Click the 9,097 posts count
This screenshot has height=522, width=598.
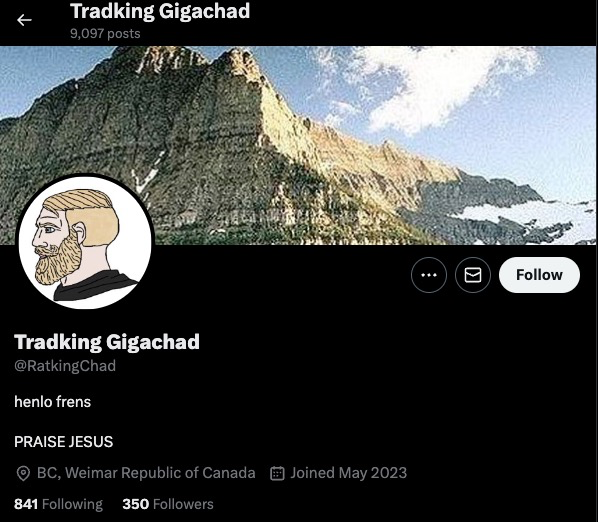coord(105,34)
